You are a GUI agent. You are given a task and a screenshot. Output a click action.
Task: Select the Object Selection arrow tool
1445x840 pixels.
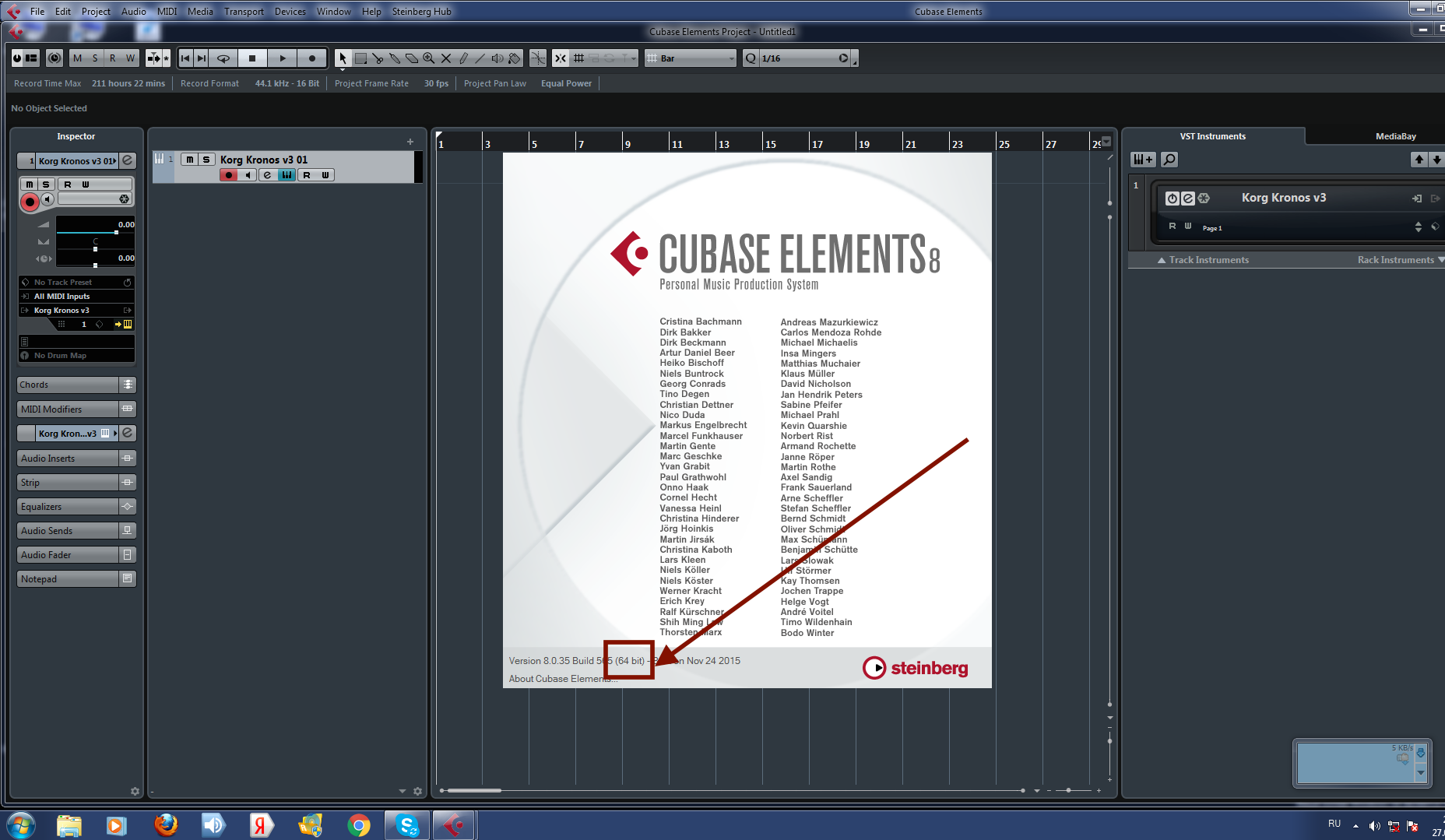343,58
